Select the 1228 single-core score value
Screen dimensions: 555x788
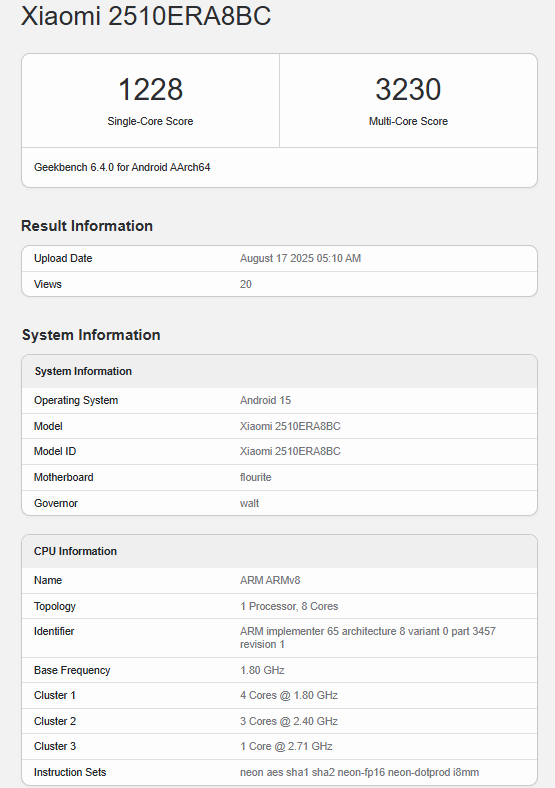150,89
